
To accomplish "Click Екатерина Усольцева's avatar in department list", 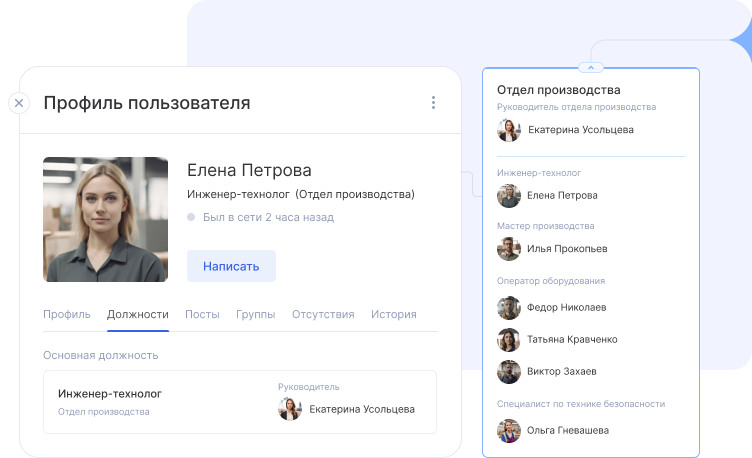I will (509, 130).
